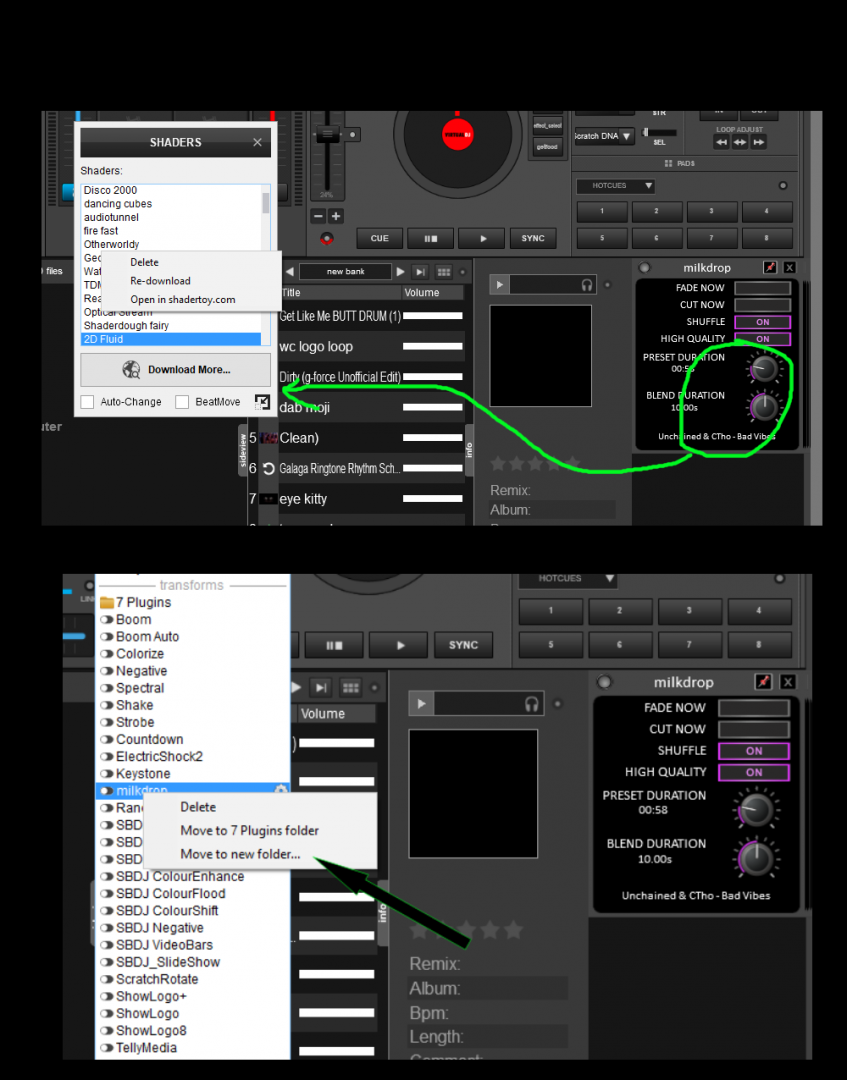847x1080 pixels.
Task: Click the pause-stop icon next to the CUE button
Action: (430, 238)
